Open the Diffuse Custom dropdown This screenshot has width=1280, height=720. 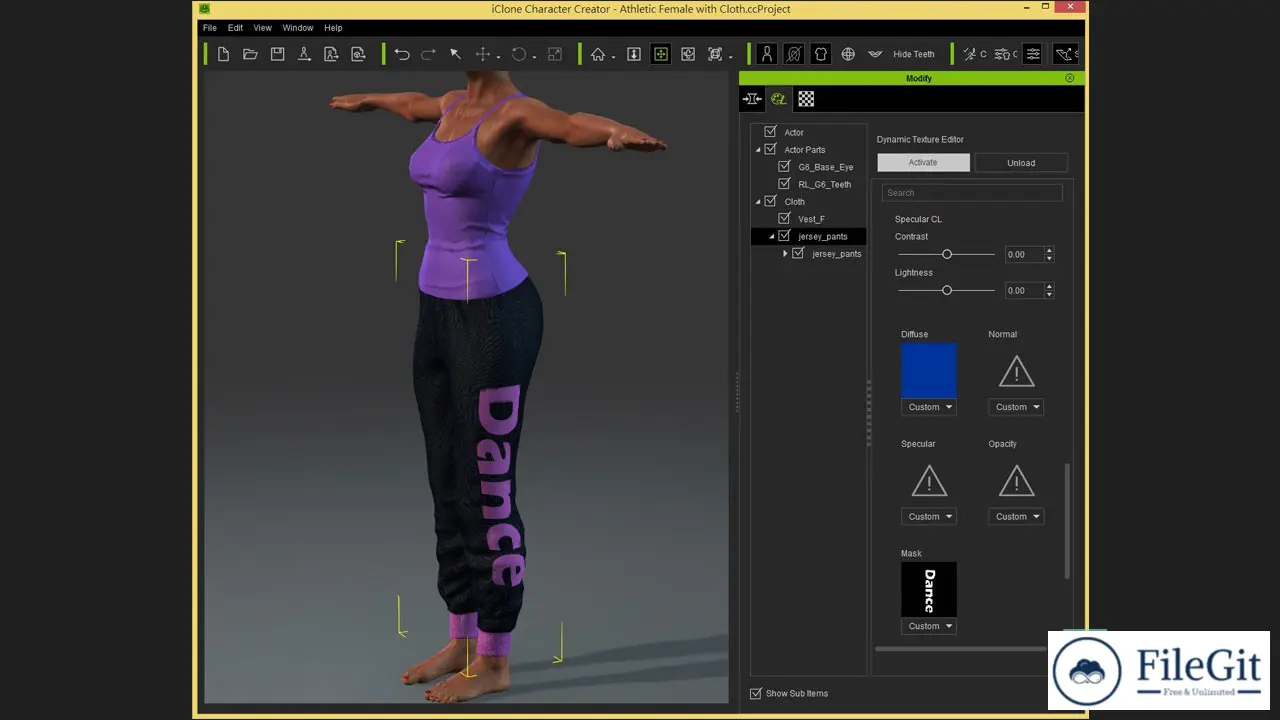click(929, 407)
